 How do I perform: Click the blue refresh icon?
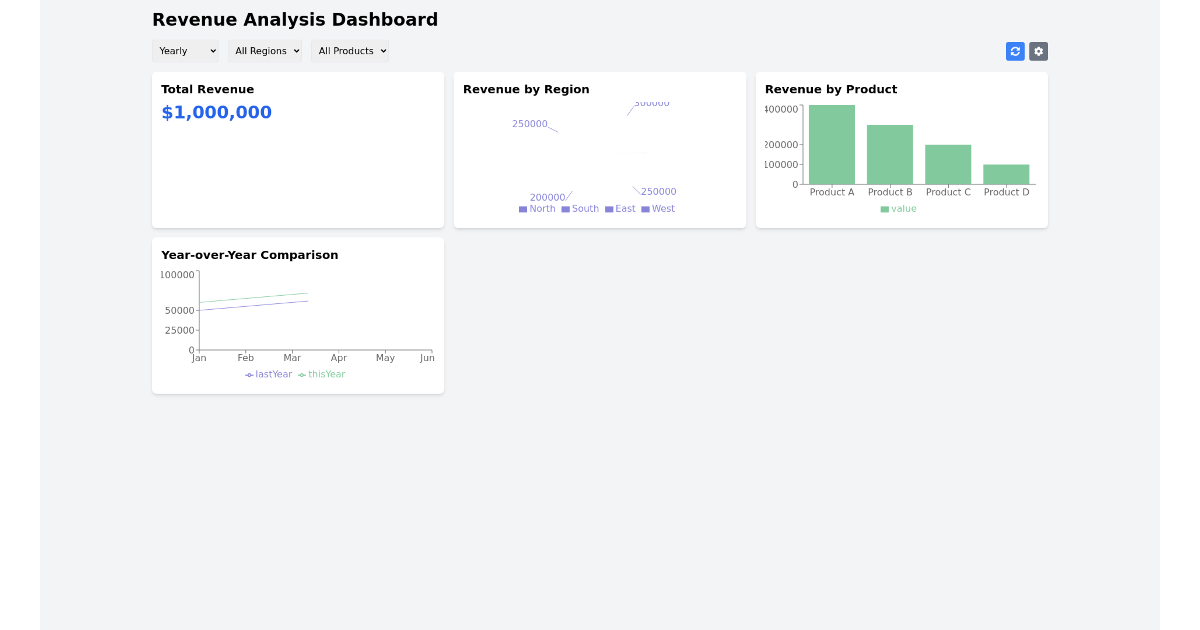1015,51
